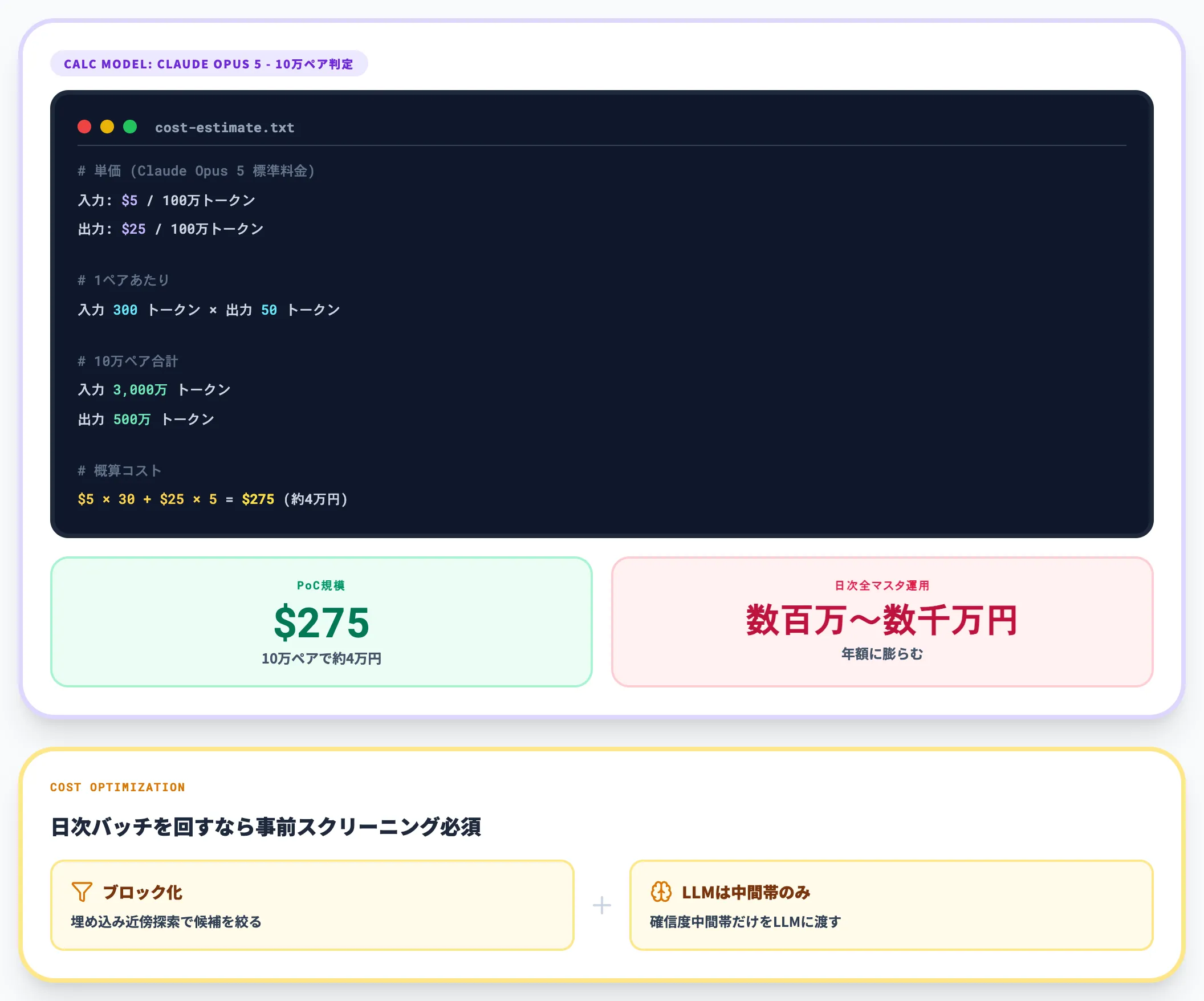
Task: Click the CALC MODEL: CLAUDE OPUS 5 badge
Action: [209, 64]
